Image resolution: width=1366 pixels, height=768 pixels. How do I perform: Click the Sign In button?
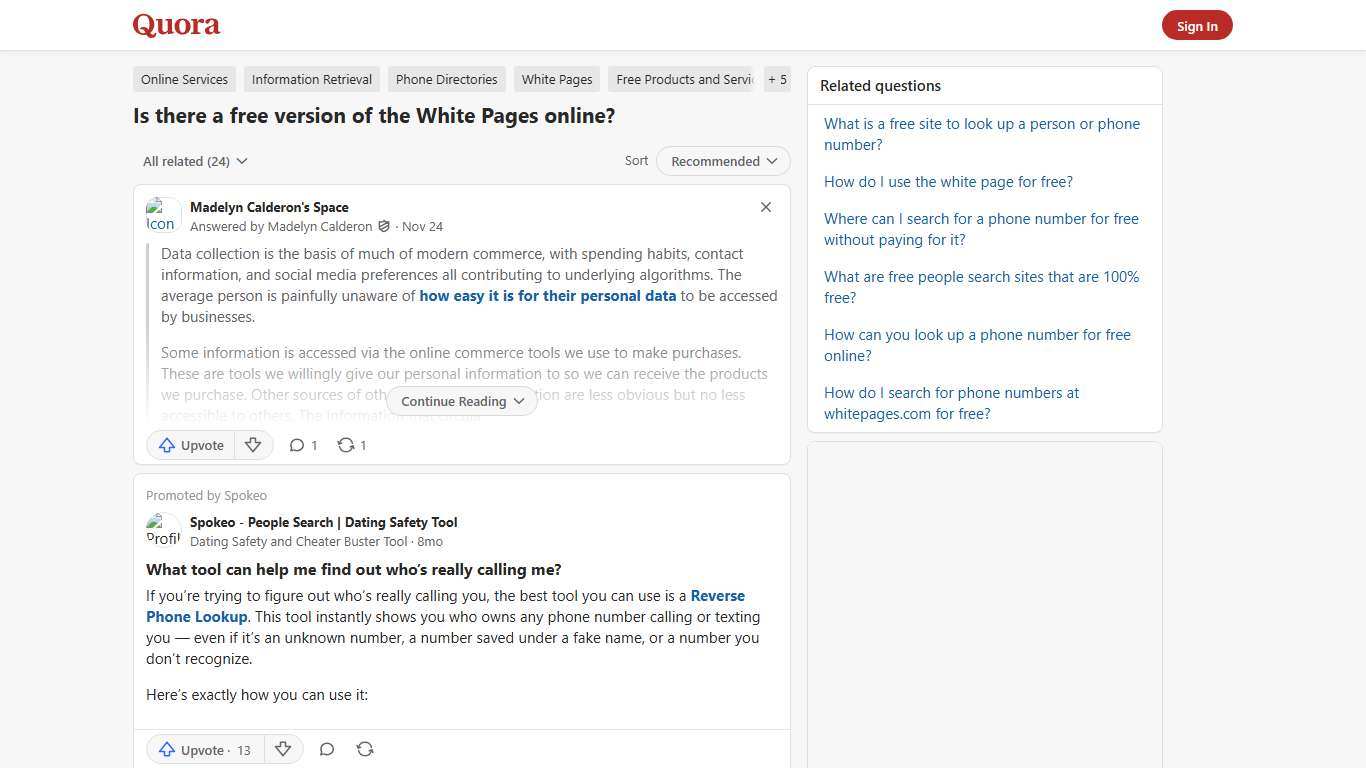[x=1197, y=25]
